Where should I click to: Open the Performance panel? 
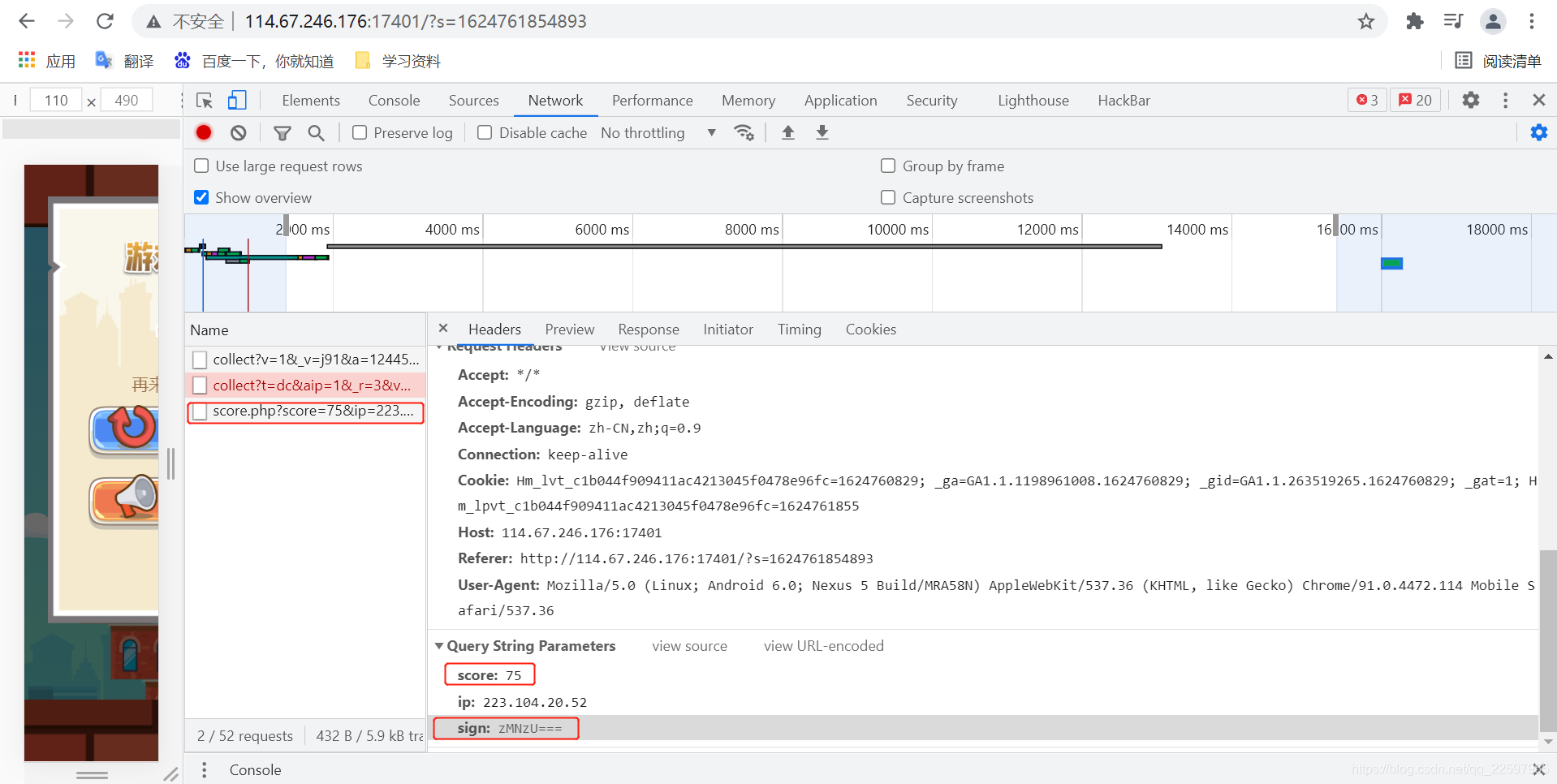coord(652,100)
